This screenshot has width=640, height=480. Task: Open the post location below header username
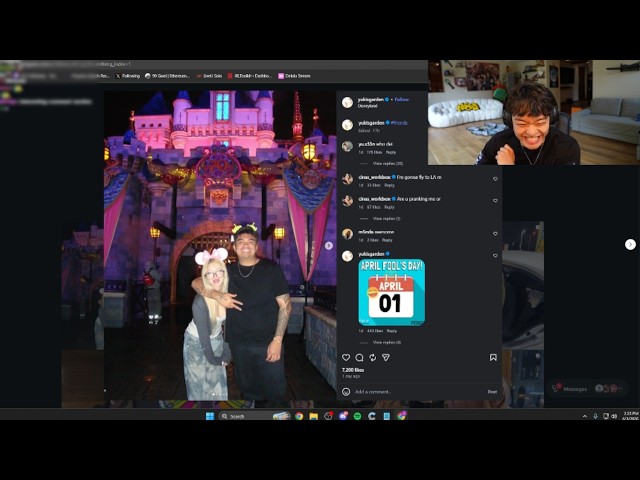[x=368, y=106]
